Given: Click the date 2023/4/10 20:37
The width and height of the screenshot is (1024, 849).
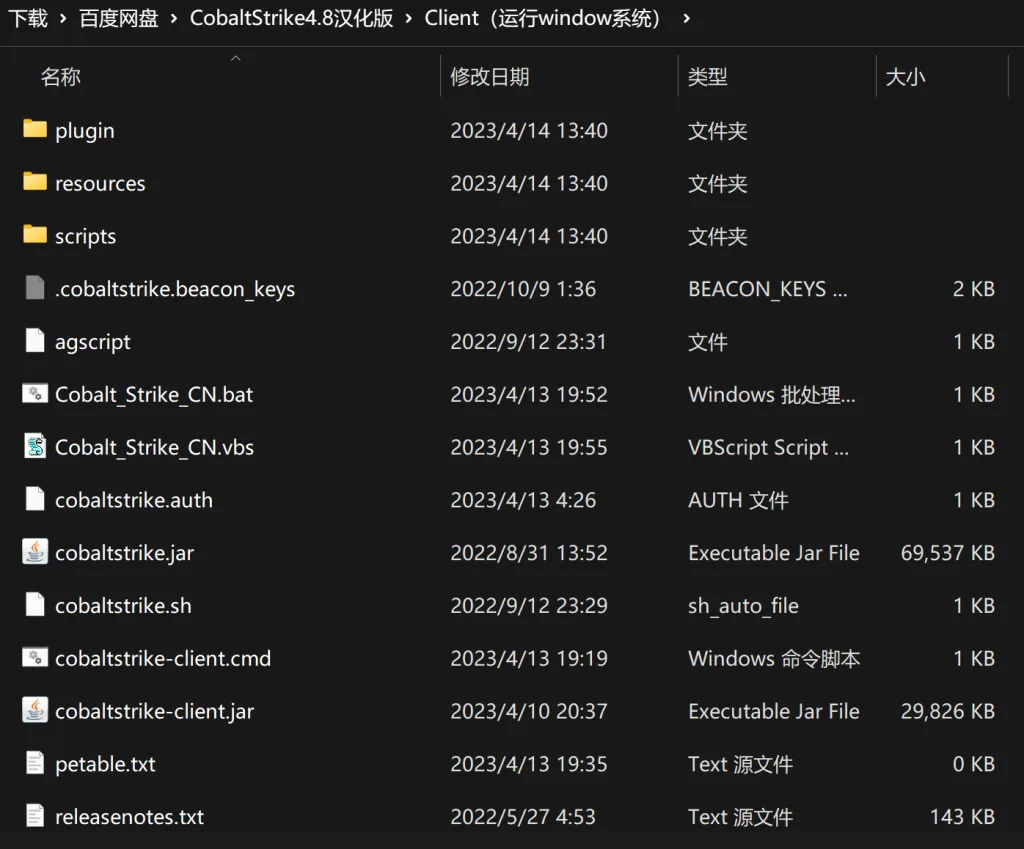Looking at the screenshot, I should (x=529, y=712).
